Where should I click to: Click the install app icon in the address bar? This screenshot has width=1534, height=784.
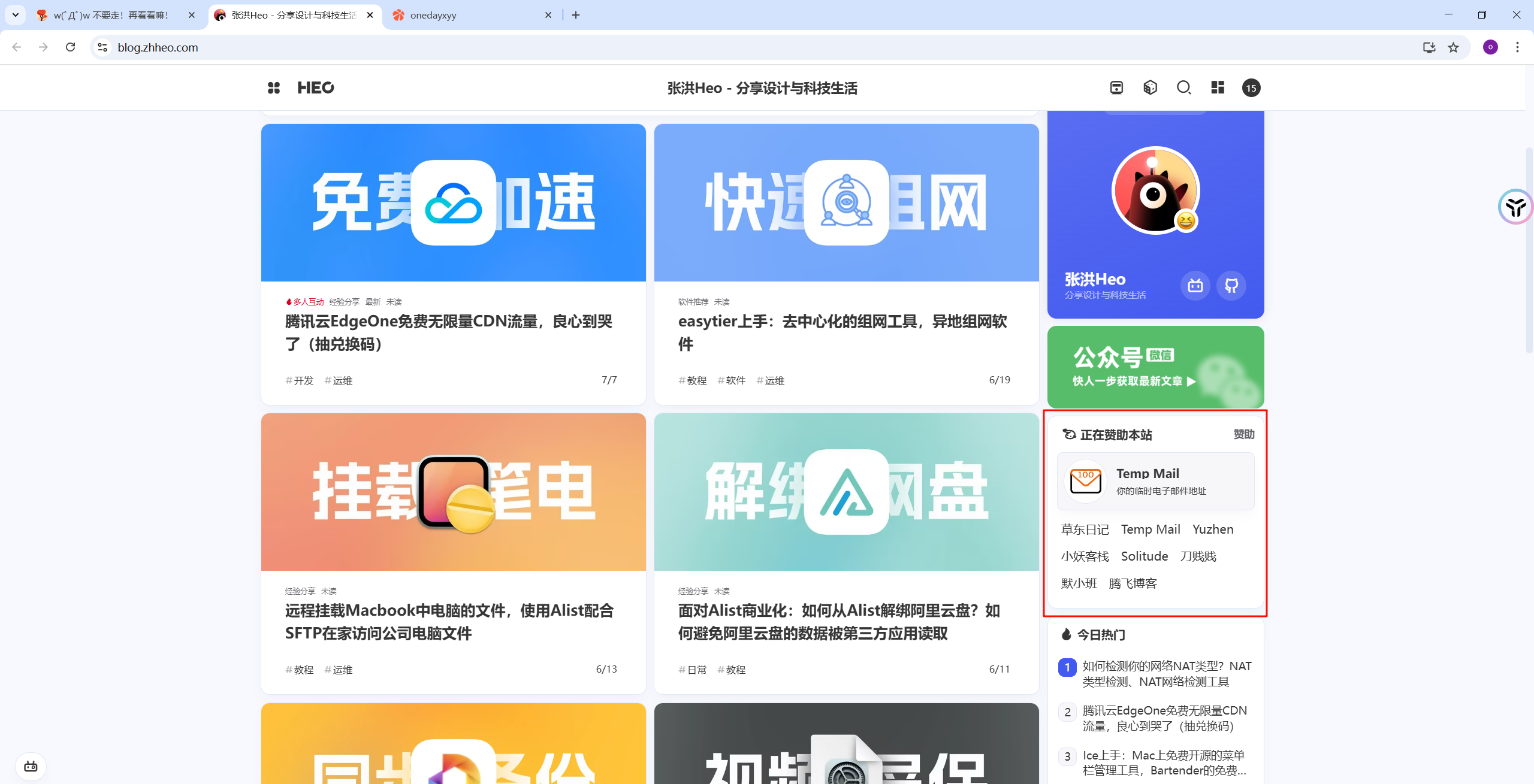point(1429,47)
